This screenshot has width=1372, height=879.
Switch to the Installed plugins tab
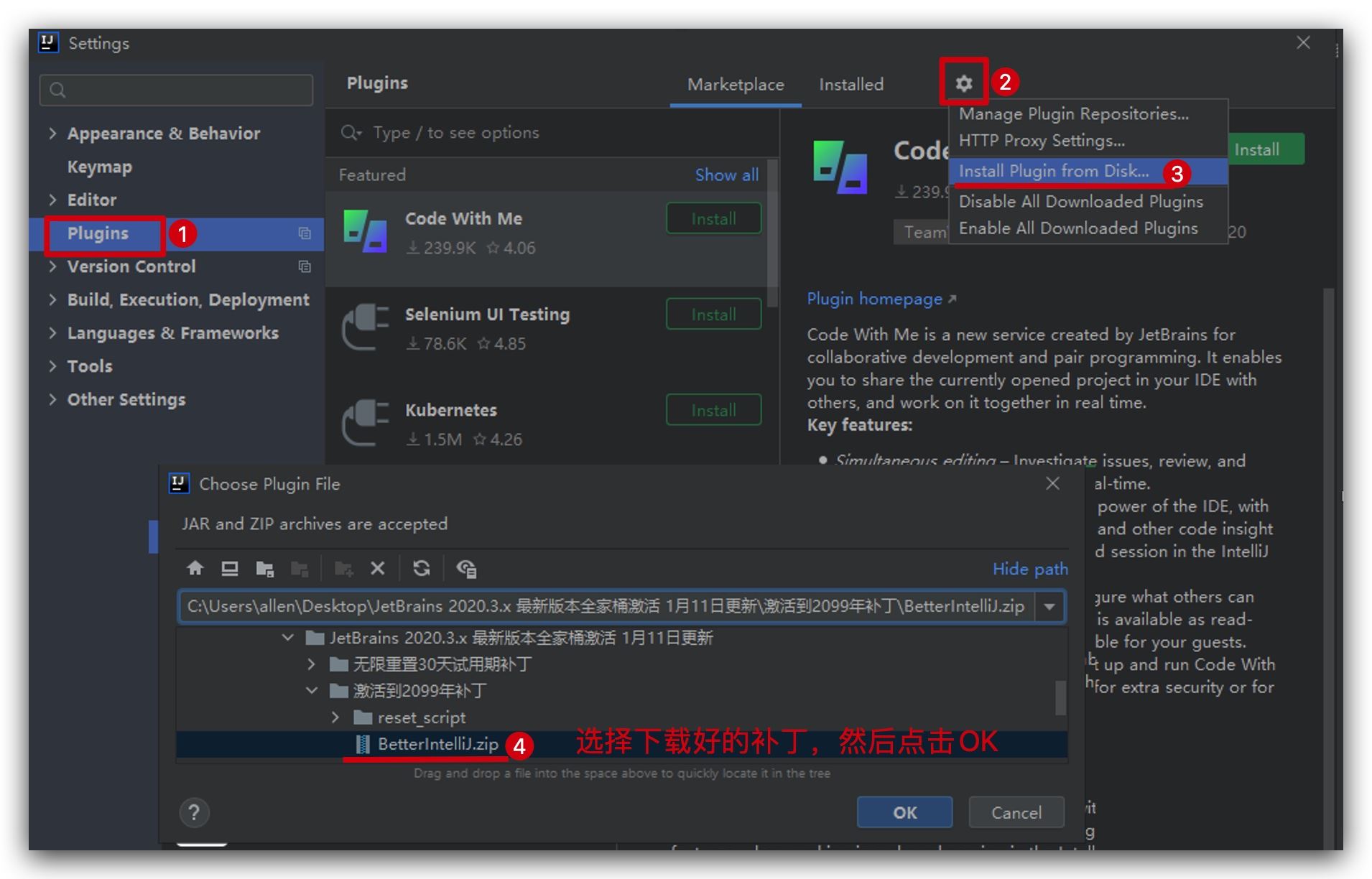[x=851, y=85]
